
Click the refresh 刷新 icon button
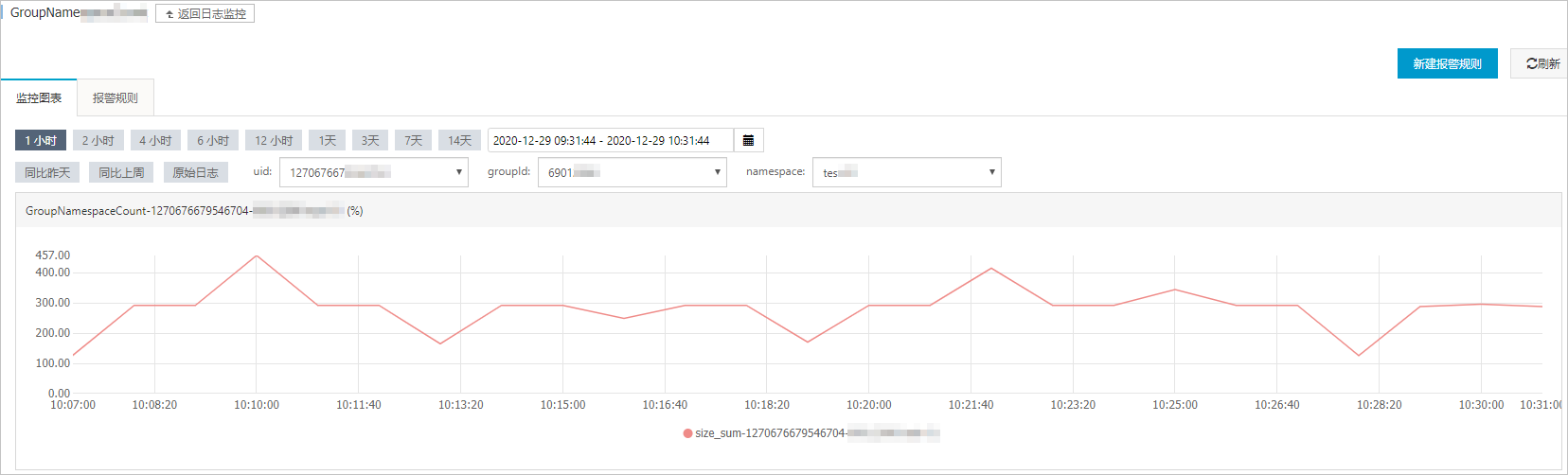tap(1541, 63)
